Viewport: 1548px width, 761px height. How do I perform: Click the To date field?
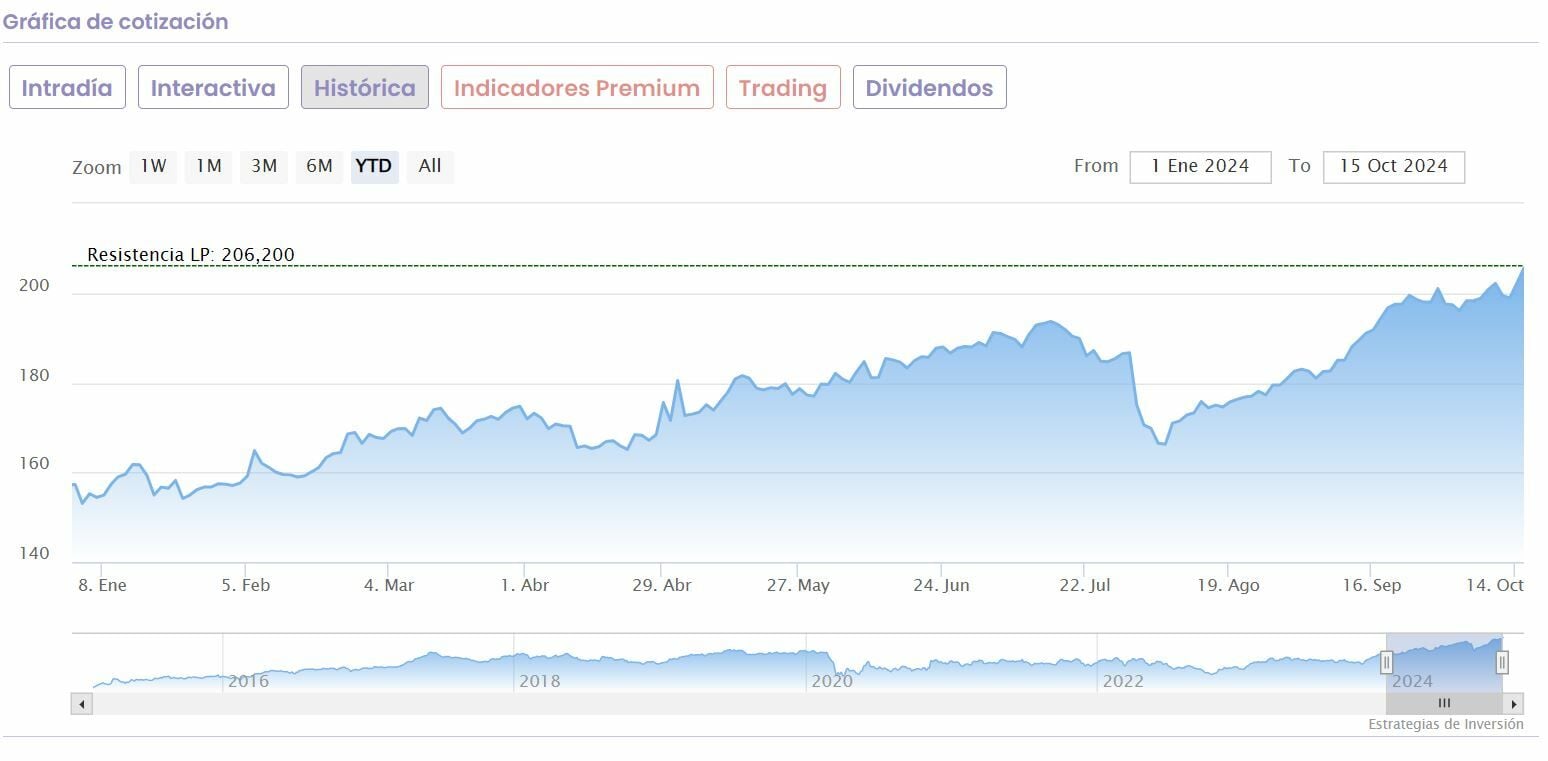(x=1393, y=167)
